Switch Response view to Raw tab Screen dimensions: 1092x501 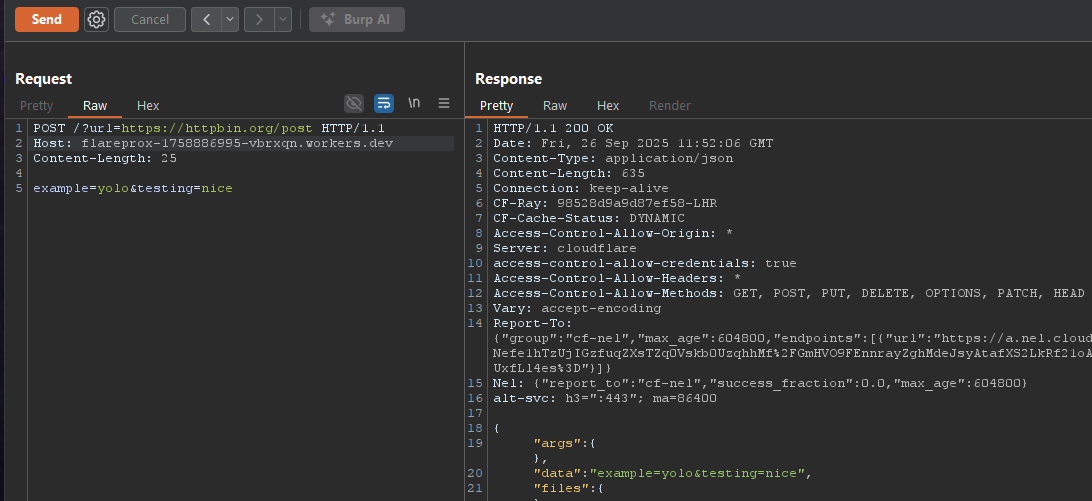pyautogui.click(x=555, y=105)
